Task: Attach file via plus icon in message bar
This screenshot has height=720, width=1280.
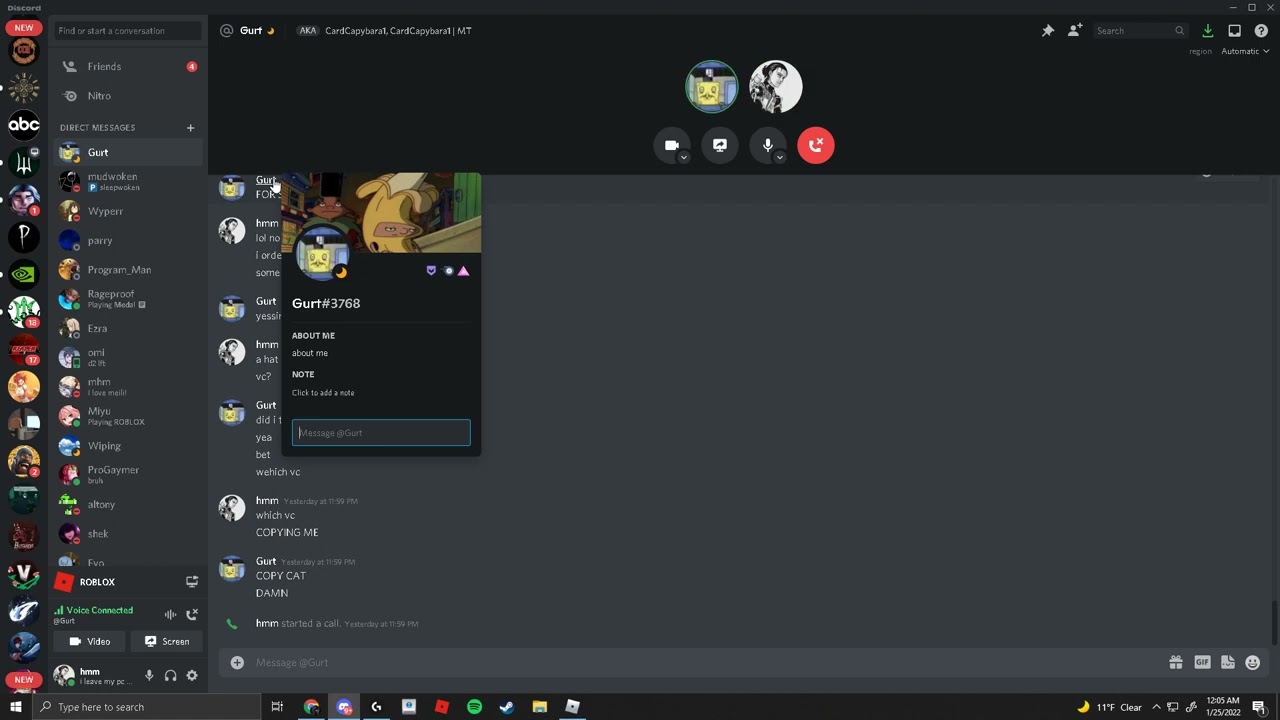Action: (237, 662)
